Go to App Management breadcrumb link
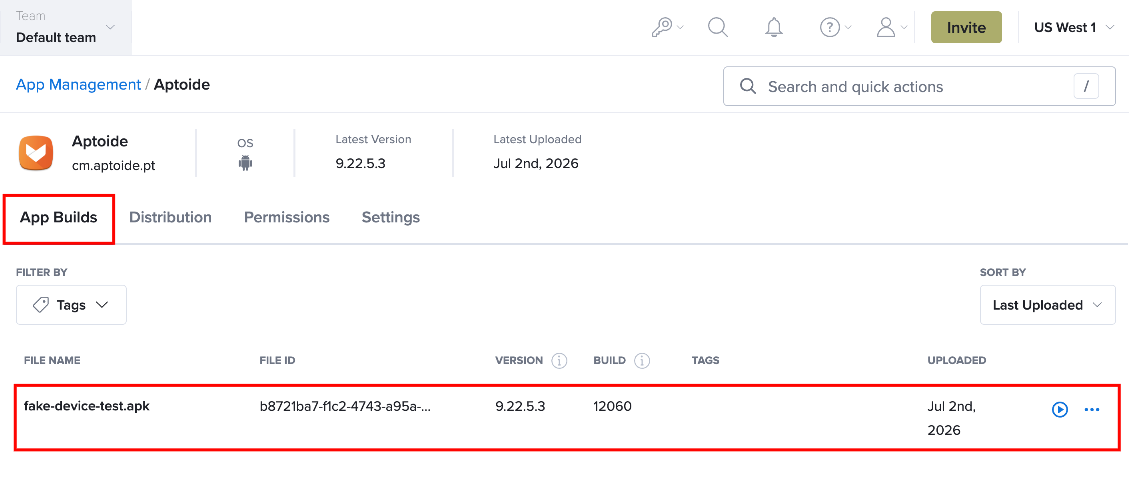This screenshot has height=486, width=1129. [x=78, y=84]
